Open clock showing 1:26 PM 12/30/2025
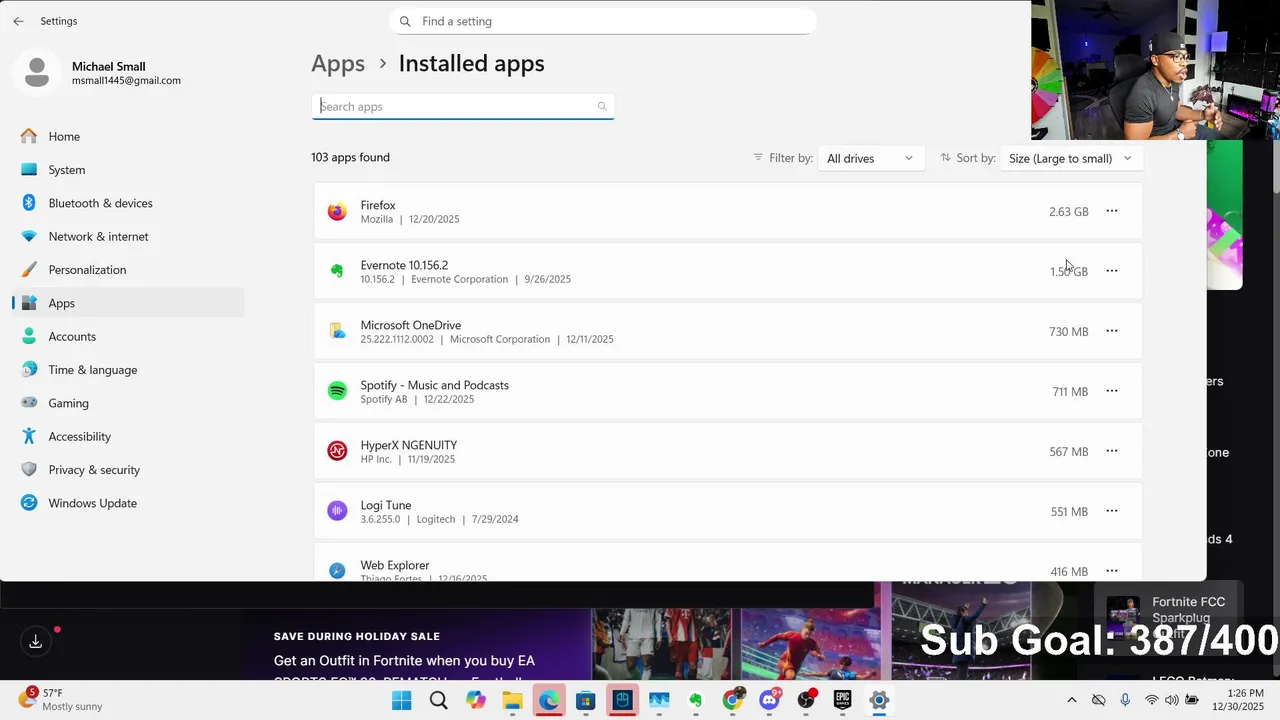 coord(1238,699)
